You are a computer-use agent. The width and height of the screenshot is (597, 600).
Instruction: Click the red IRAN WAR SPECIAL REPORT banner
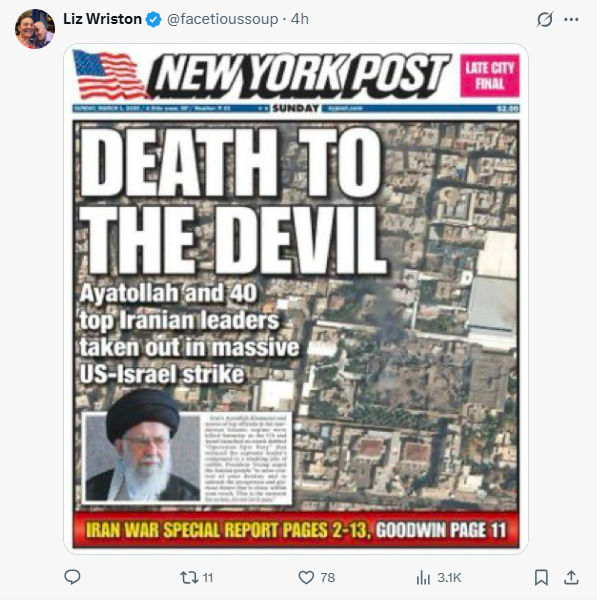coord(296,530)
